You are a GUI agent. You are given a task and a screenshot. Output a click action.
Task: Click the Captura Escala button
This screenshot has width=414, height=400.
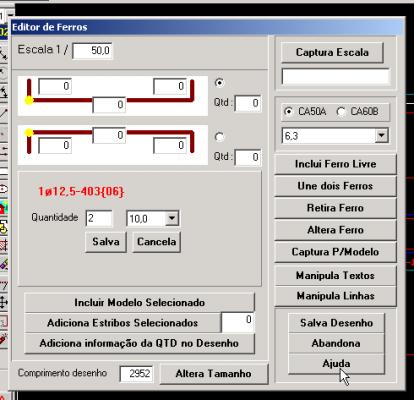coord(332,52)
